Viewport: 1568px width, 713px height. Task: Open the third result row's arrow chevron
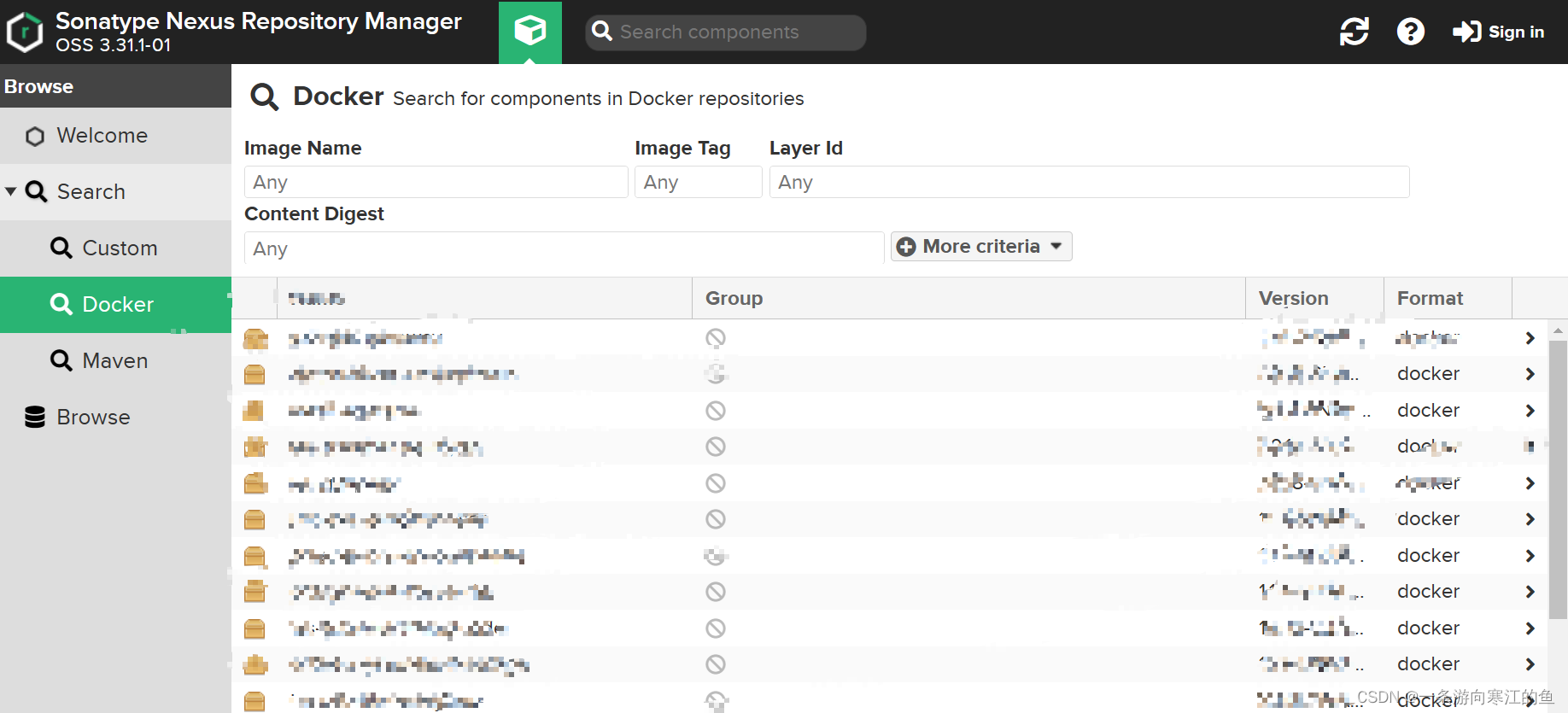pyautogui.click(x=1530, y=411)
